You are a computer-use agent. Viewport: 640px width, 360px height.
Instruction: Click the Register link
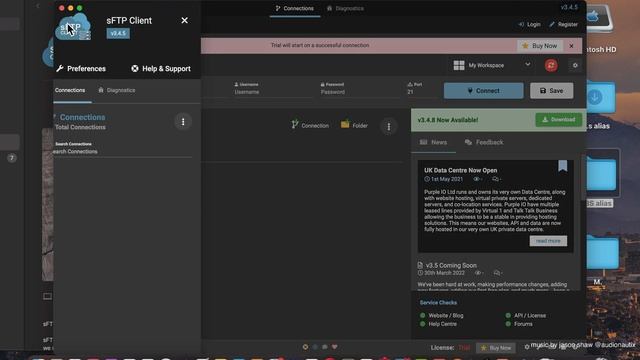pos(564,24)
